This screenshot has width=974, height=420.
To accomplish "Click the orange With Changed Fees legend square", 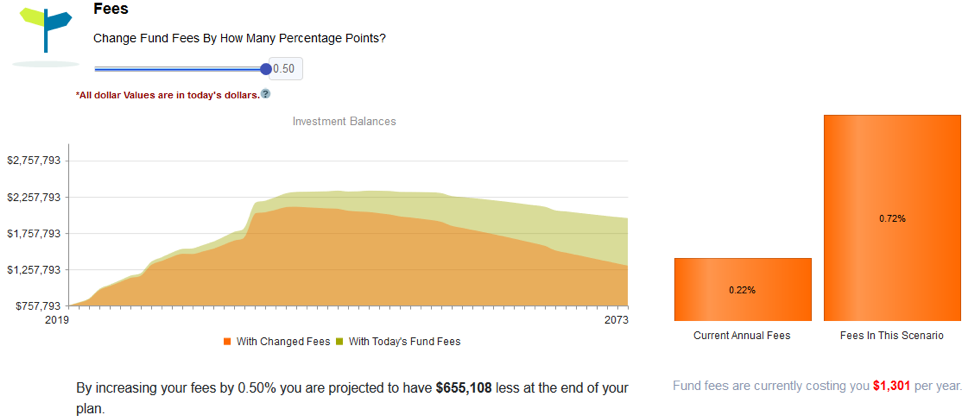I will click(x=227, y=342).
